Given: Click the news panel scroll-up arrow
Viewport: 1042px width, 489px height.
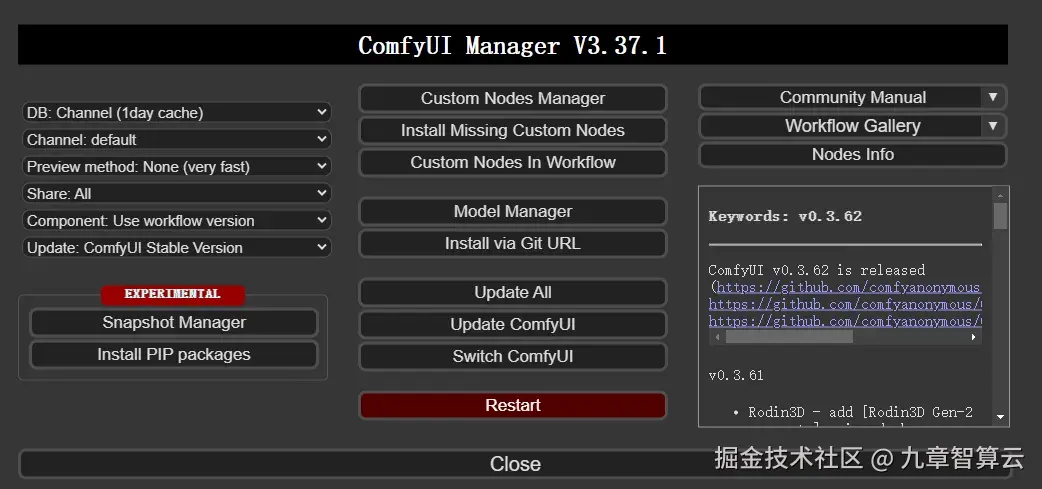Looking at the screenshot, I should click(1000, 195).
